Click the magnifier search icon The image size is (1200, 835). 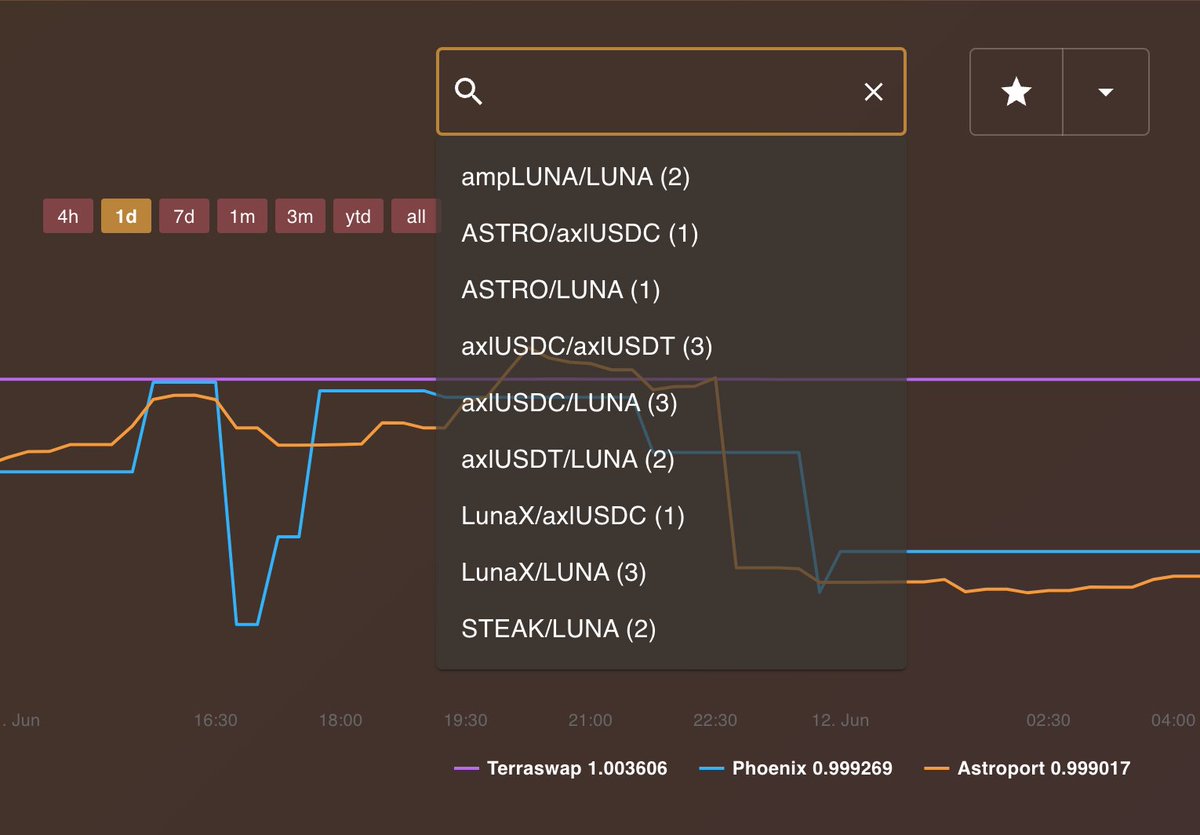(x=469, y=92)
